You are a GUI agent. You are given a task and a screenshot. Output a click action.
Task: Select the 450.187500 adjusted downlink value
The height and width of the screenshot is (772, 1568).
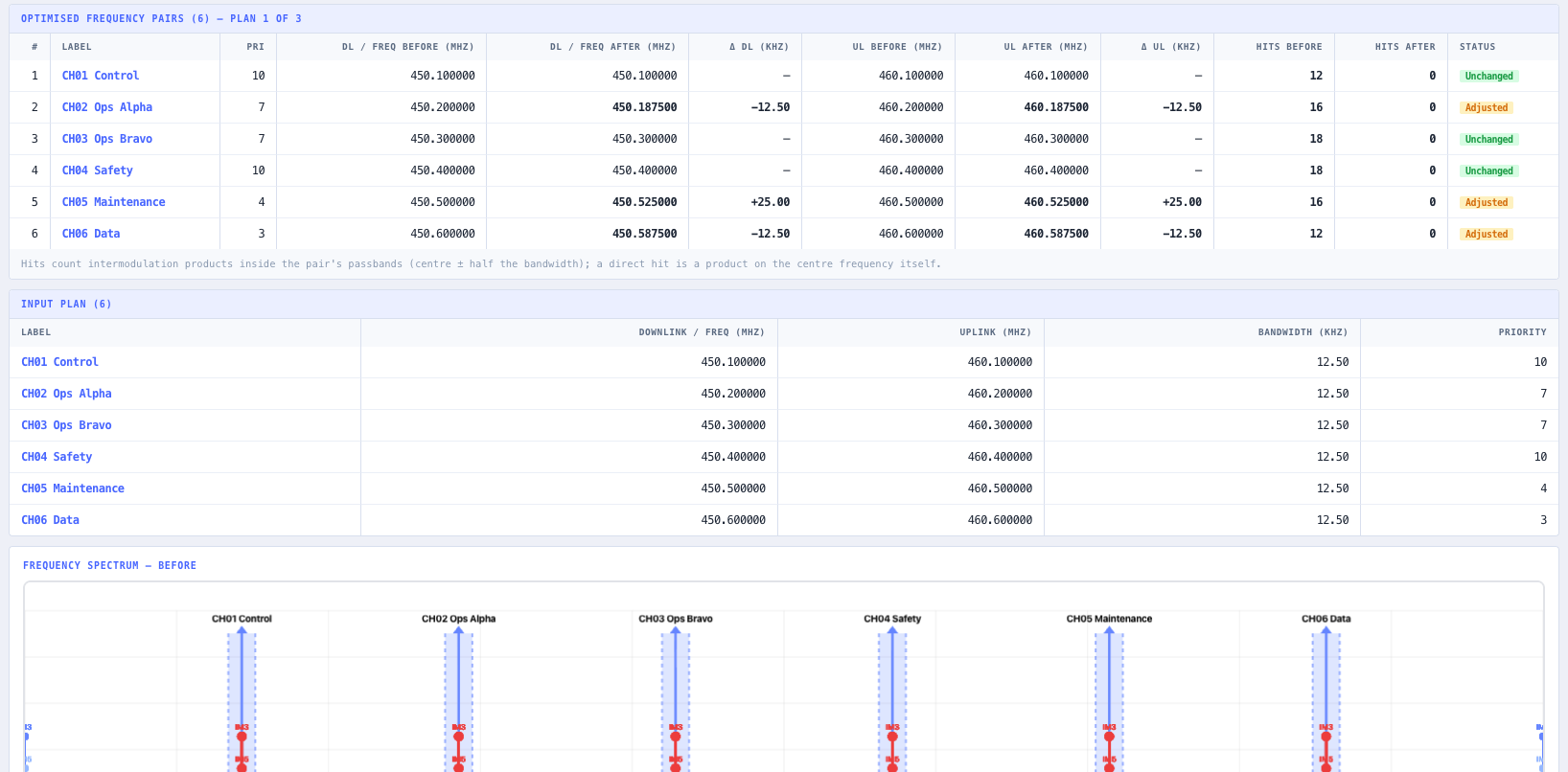[x=644, y=107]
